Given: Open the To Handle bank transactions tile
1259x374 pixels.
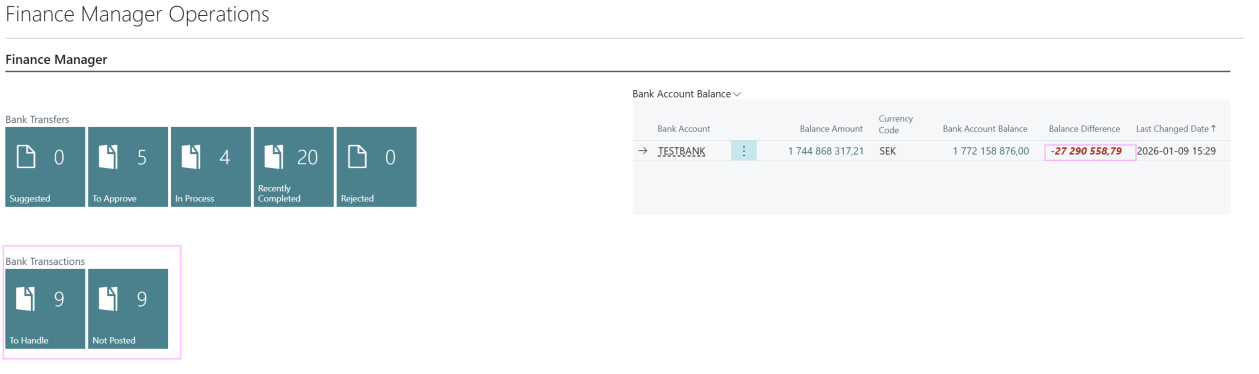Looking at the screenshot, I should point(45,309).
